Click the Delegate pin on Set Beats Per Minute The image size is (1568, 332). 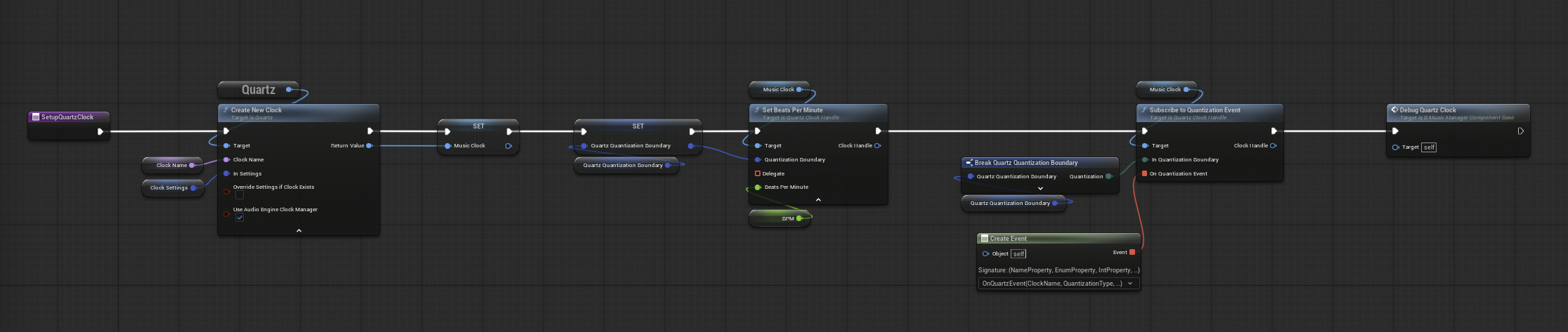click(x=758, y=173)
